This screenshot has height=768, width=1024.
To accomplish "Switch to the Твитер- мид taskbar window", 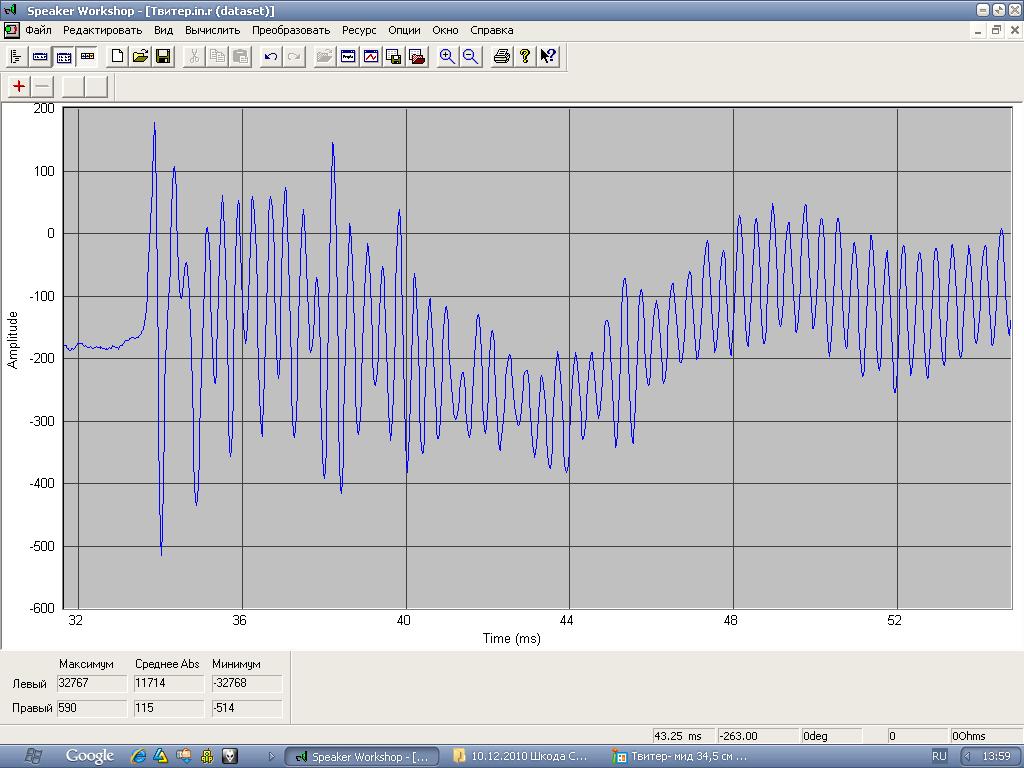I will [680, 756].
